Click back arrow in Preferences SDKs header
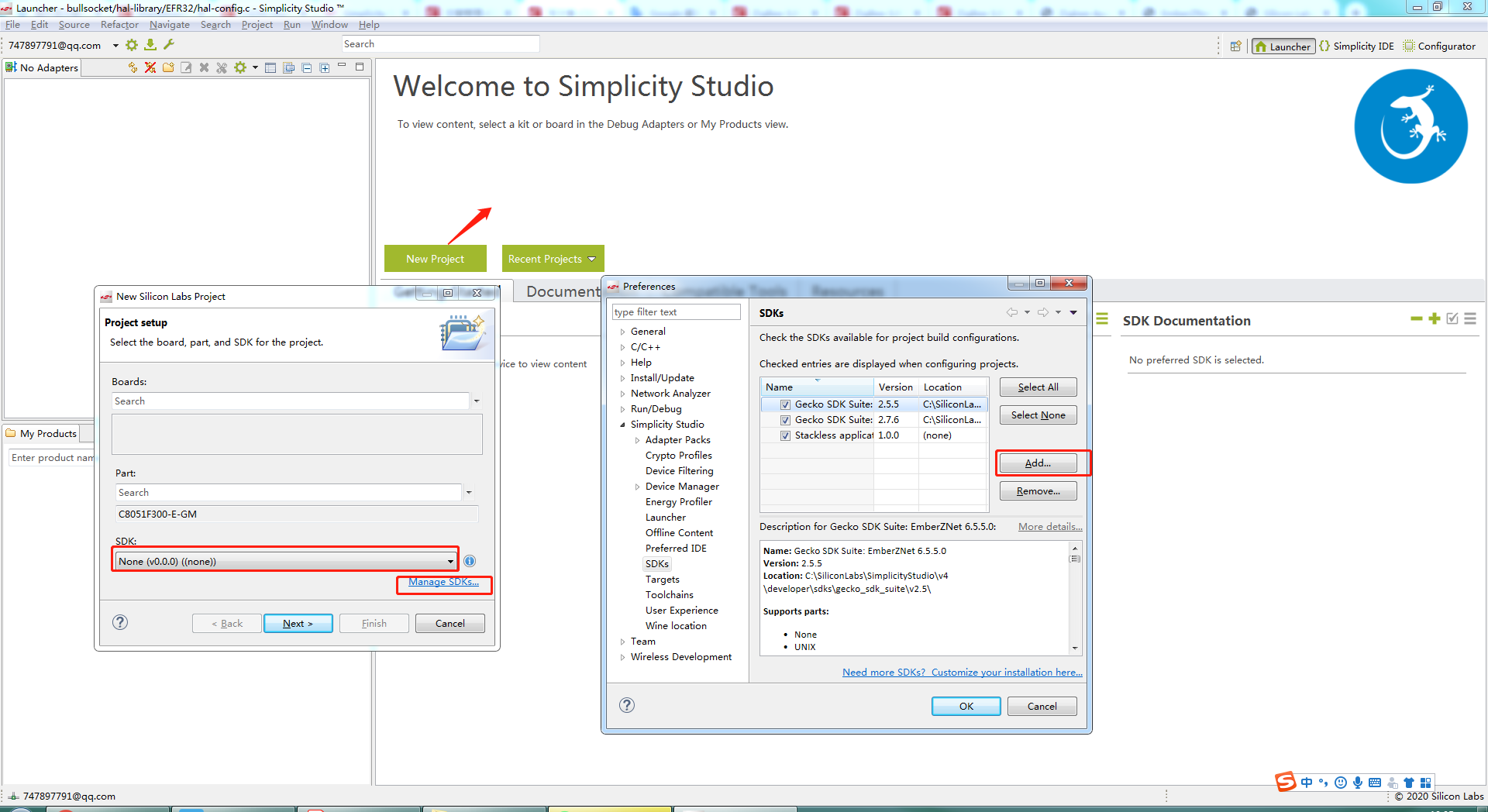1488x812 pixels. click(1011, 312)
